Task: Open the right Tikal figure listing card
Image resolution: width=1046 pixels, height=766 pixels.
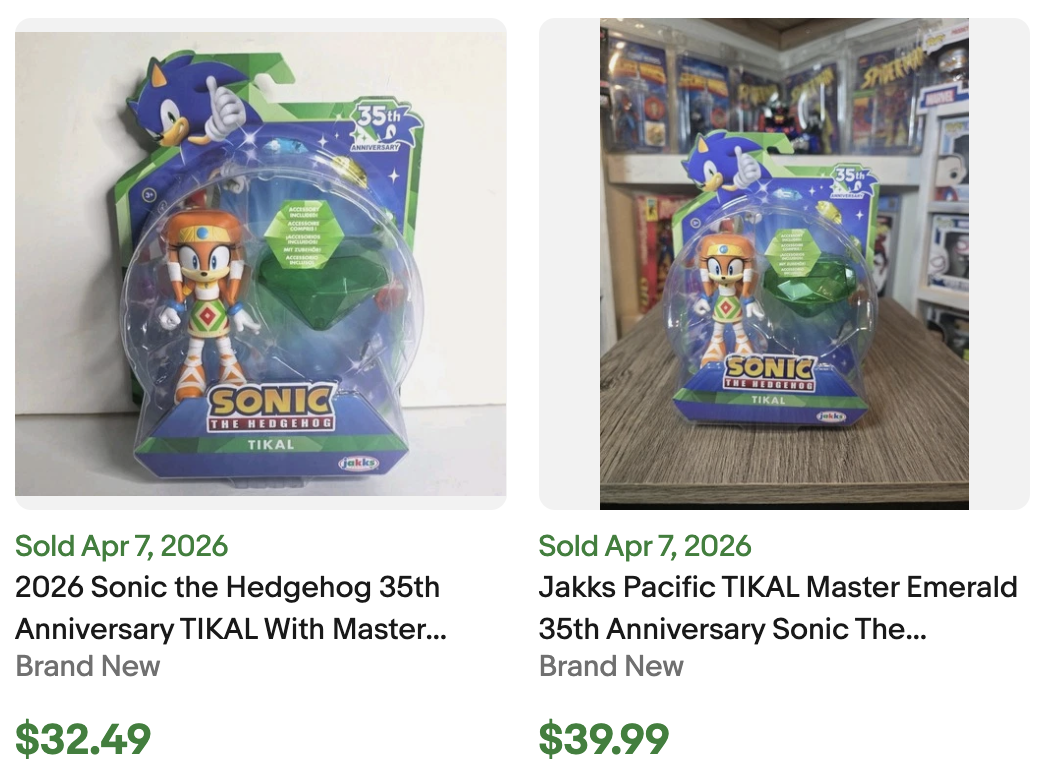Action: point(785,400)
